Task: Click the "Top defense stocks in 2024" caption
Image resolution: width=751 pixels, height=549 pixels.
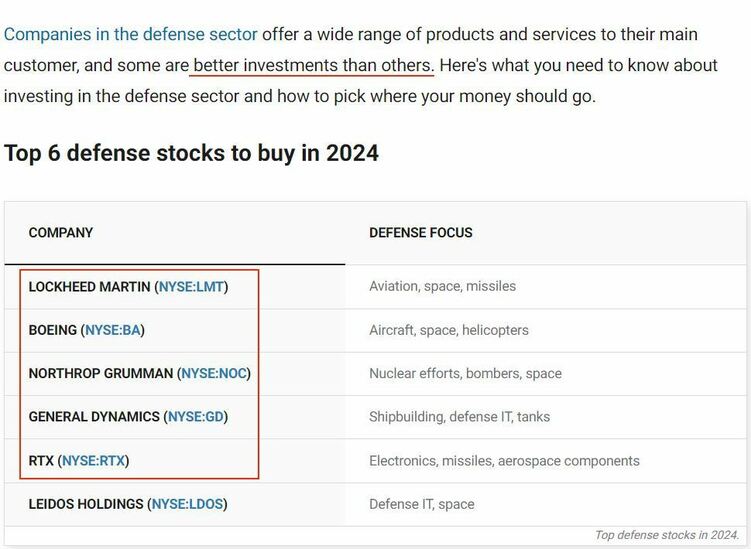Action: point(666,535)
